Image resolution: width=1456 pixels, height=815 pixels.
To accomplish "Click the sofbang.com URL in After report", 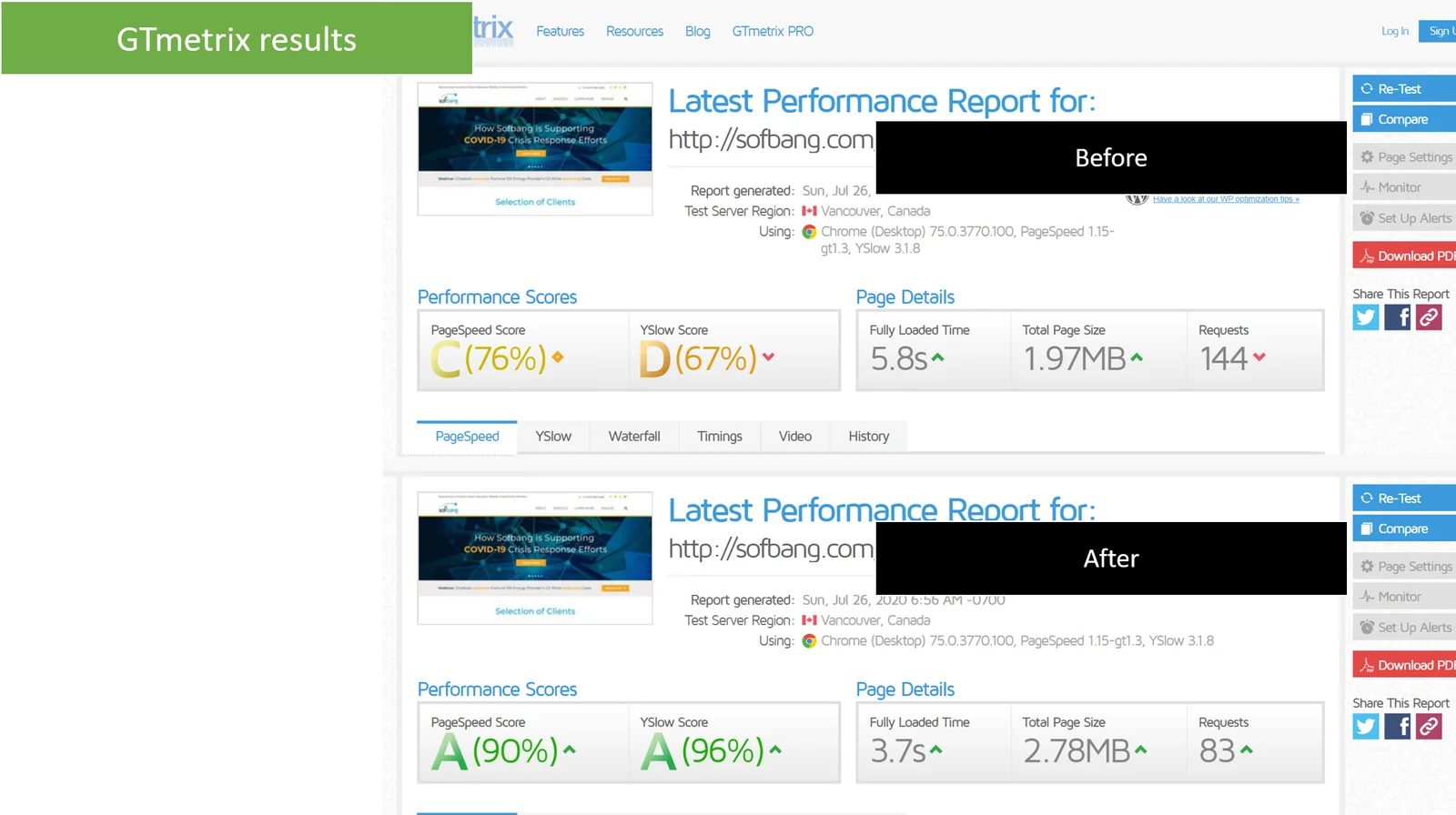I will tap(772, 548).
